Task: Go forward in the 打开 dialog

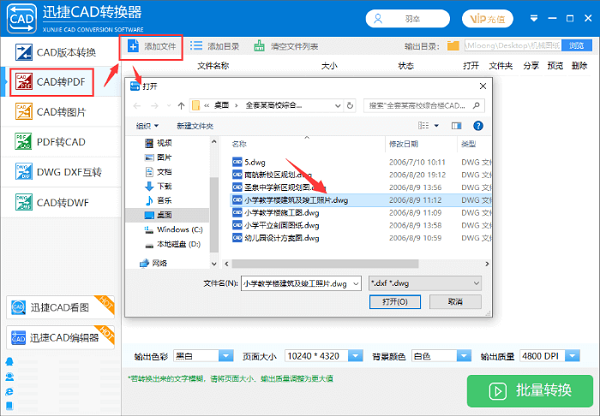Action: pos(154,106)
